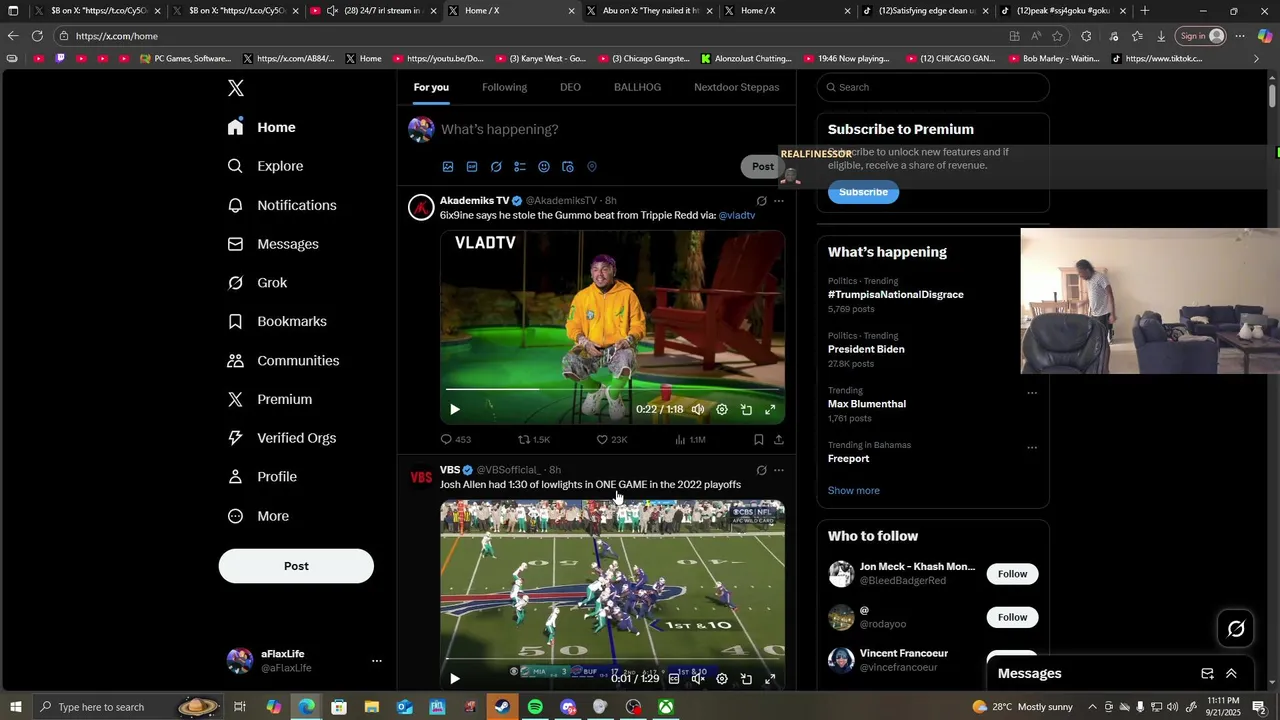1280x720 pixels.
Task: Open Communities in sidebar
Action: click(x=283, y=360)
